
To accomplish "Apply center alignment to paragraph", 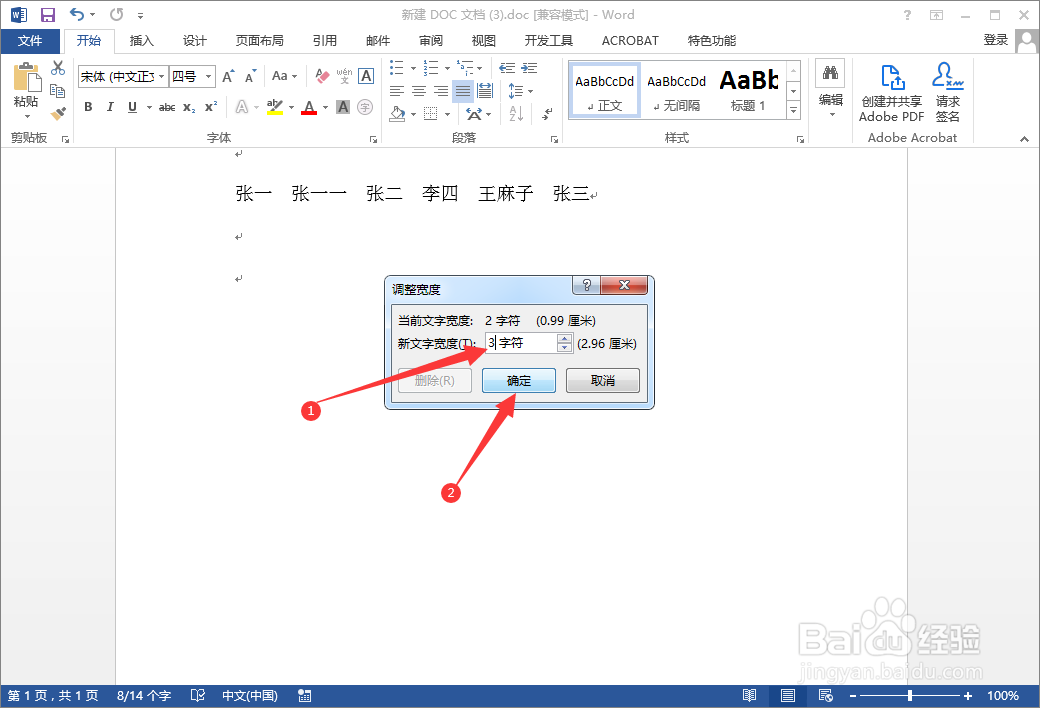I will click(x=419, y=90).
